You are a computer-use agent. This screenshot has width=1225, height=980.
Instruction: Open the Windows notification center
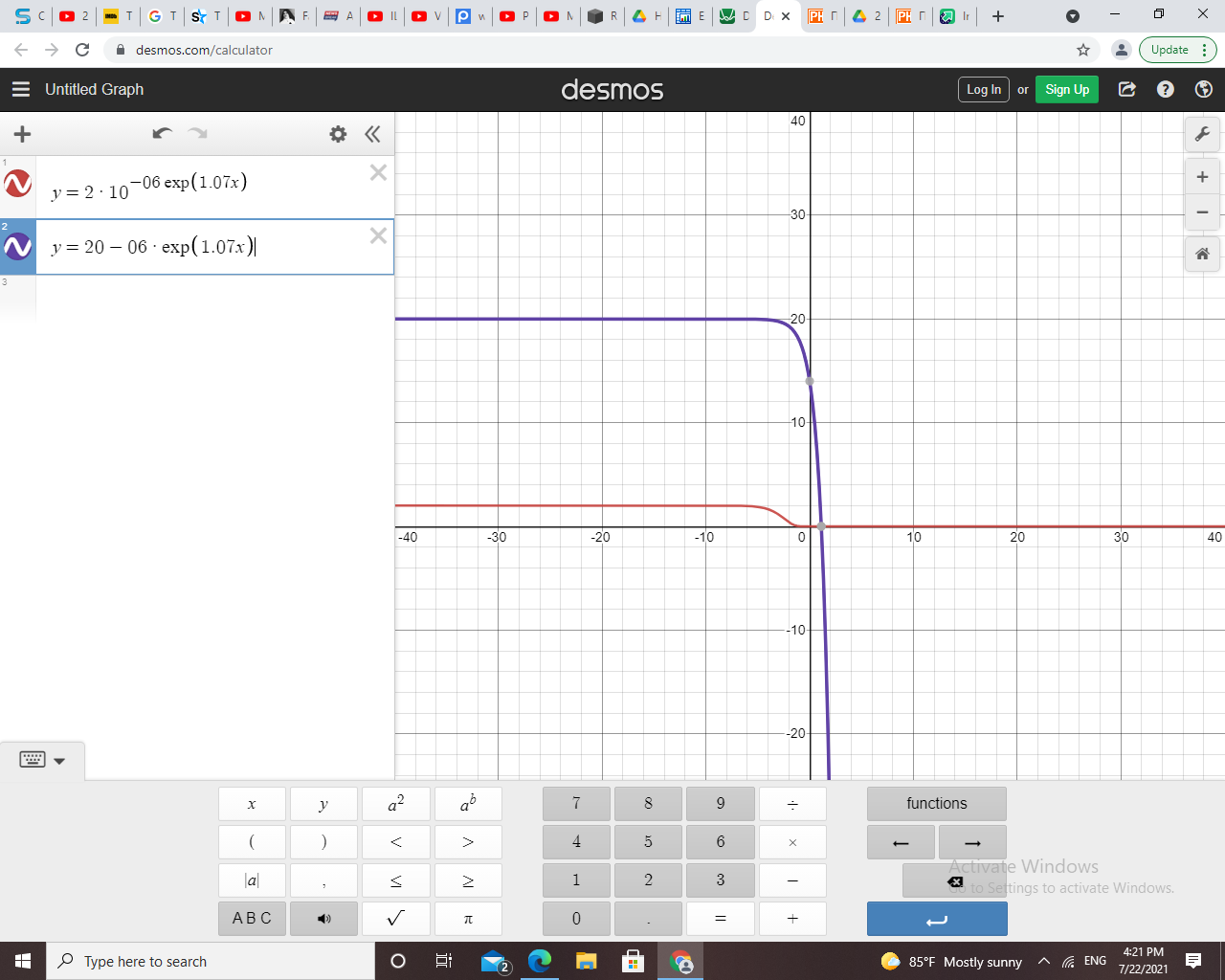click(x=1193, y=961)
